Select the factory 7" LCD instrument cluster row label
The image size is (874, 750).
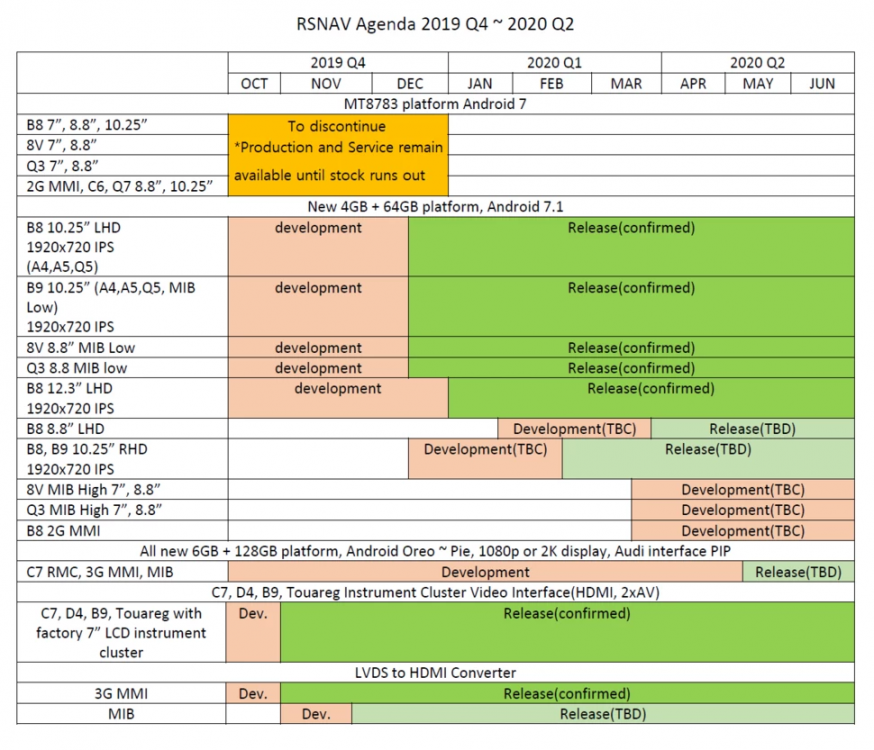click(121, 632)
